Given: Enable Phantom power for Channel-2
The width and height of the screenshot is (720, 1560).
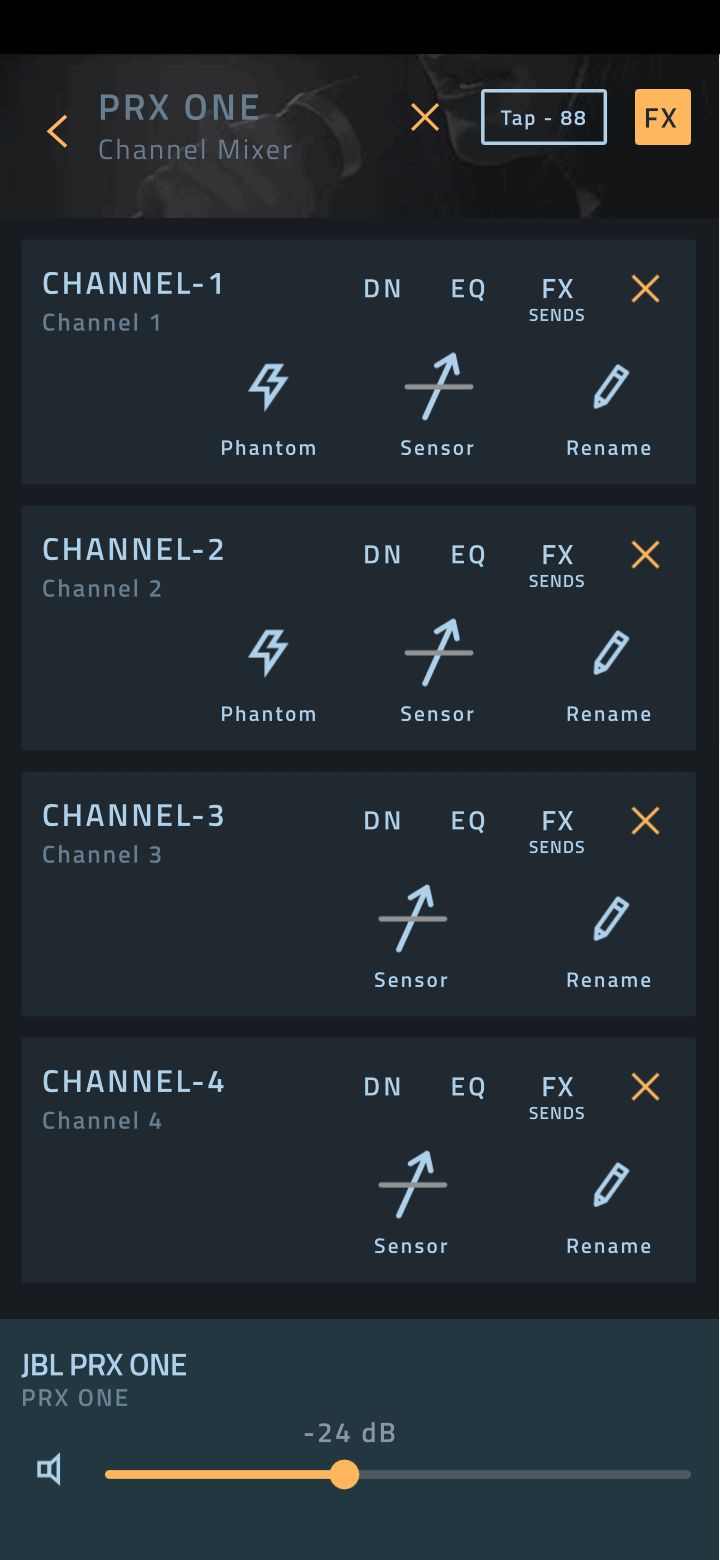Looking at the screenshot, I should point(268,654).
